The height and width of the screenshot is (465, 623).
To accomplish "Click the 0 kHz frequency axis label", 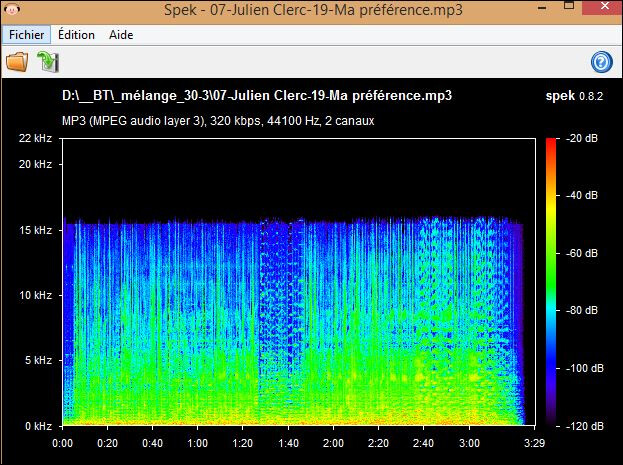I will point(38,426).
